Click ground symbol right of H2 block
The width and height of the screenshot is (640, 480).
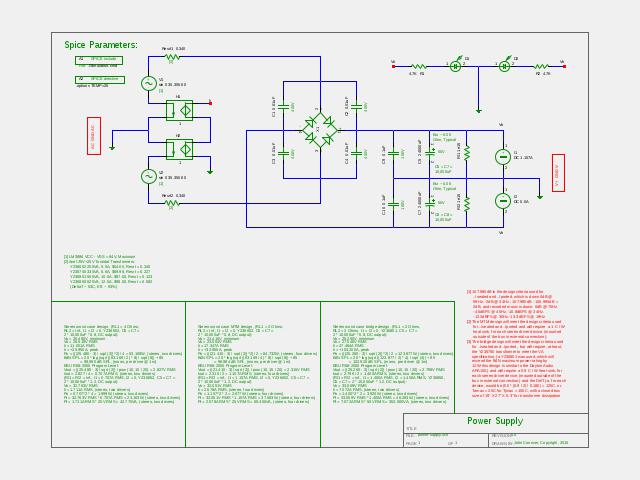pyautogui.click(x=210, y=172)
